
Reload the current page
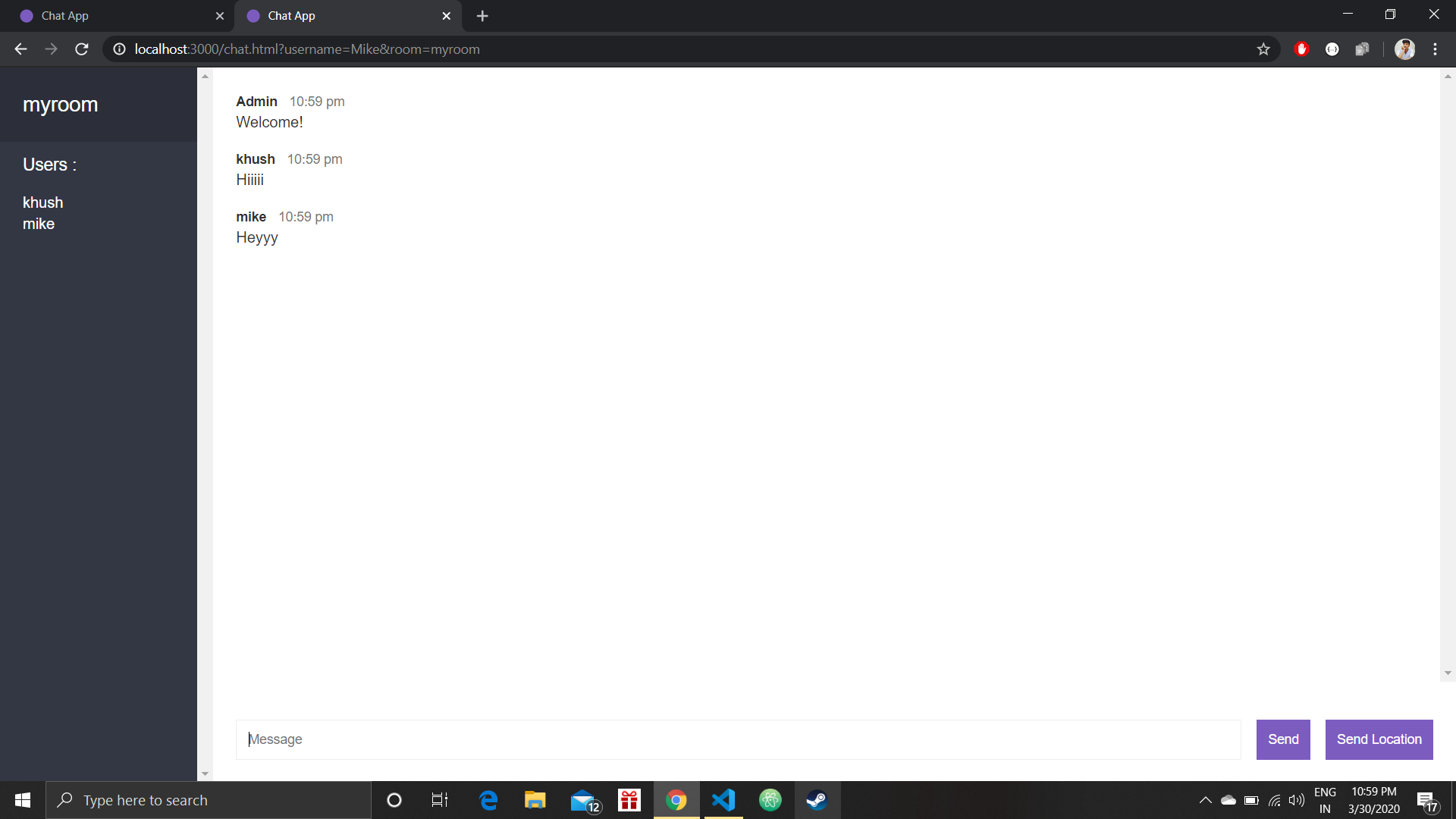(81, 49)
